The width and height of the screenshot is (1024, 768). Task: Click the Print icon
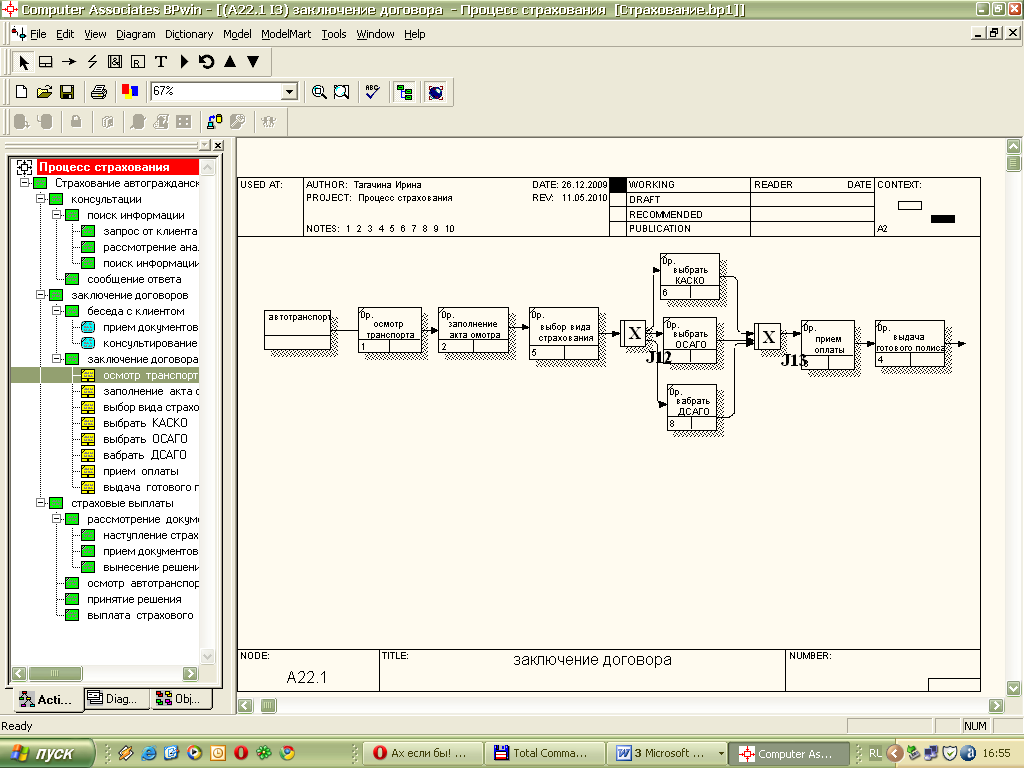point(99,92)
